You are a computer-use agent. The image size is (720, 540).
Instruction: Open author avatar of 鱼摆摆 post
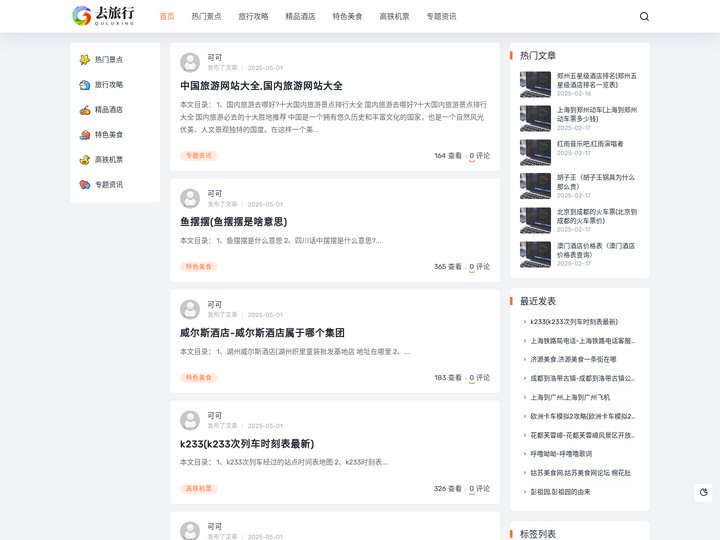tap(190, 198)
